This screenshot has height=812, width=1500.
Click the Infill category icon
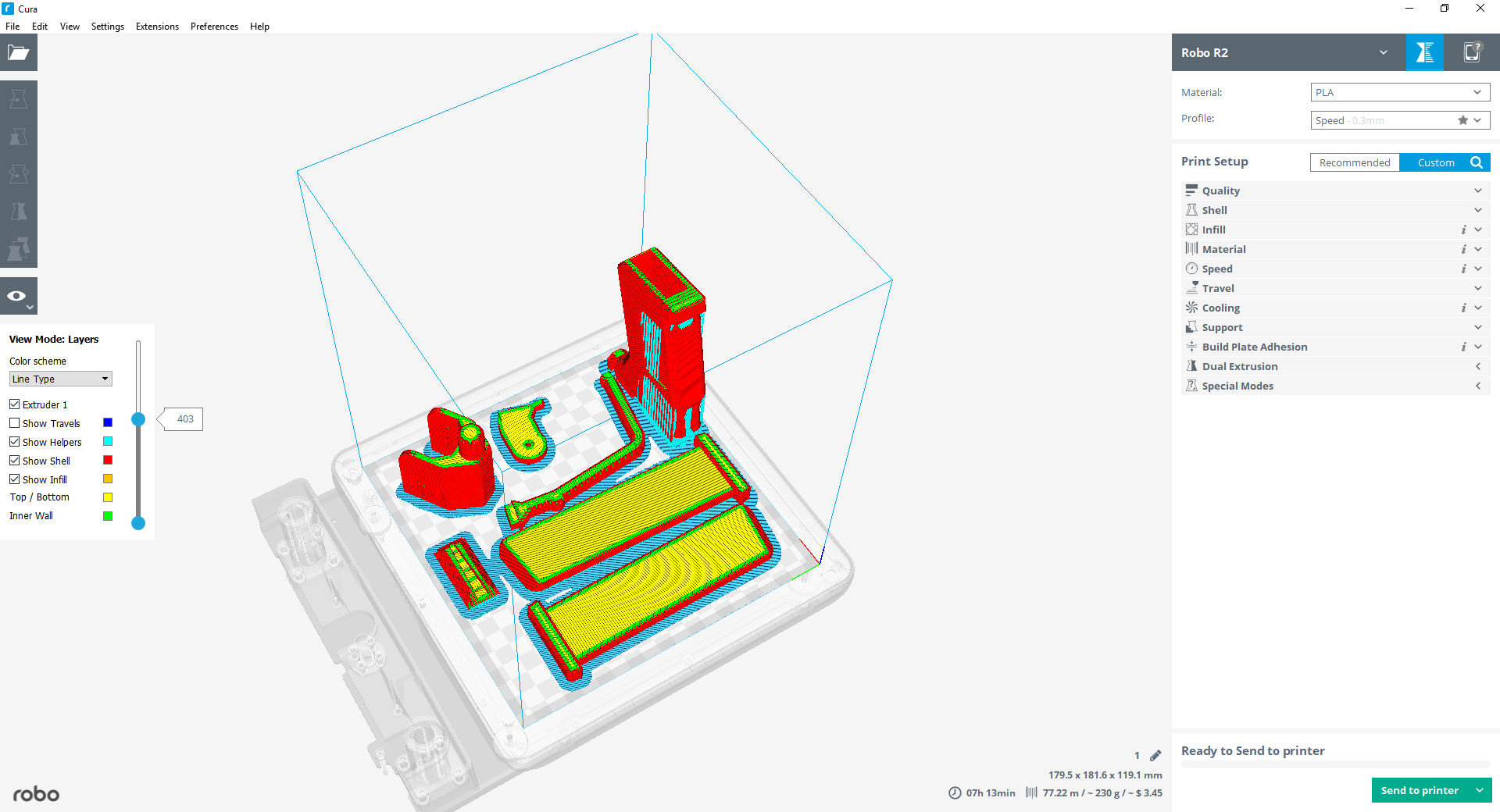coord(1191,230)
